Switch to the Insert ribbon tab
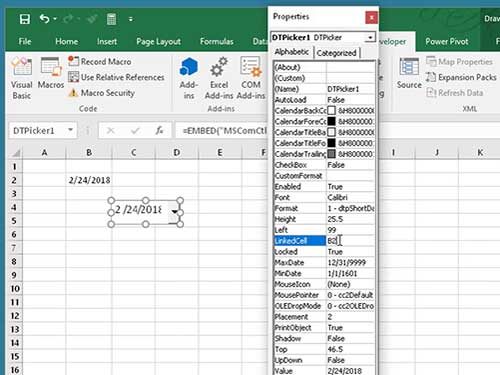 point(107,41)
